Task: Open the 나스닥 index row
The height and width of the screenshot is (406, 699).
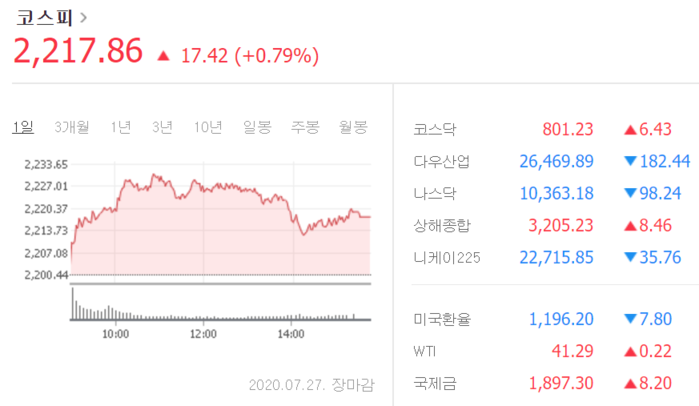Action: click(435, 193)
